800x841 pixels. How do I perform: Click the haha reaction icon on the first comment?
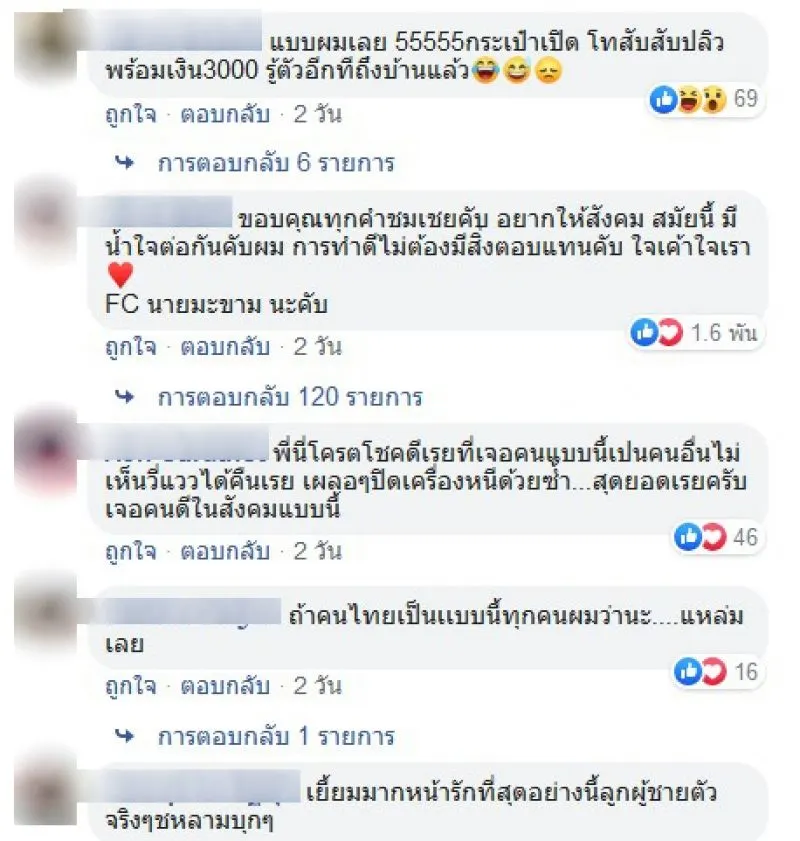click(689, 100)
